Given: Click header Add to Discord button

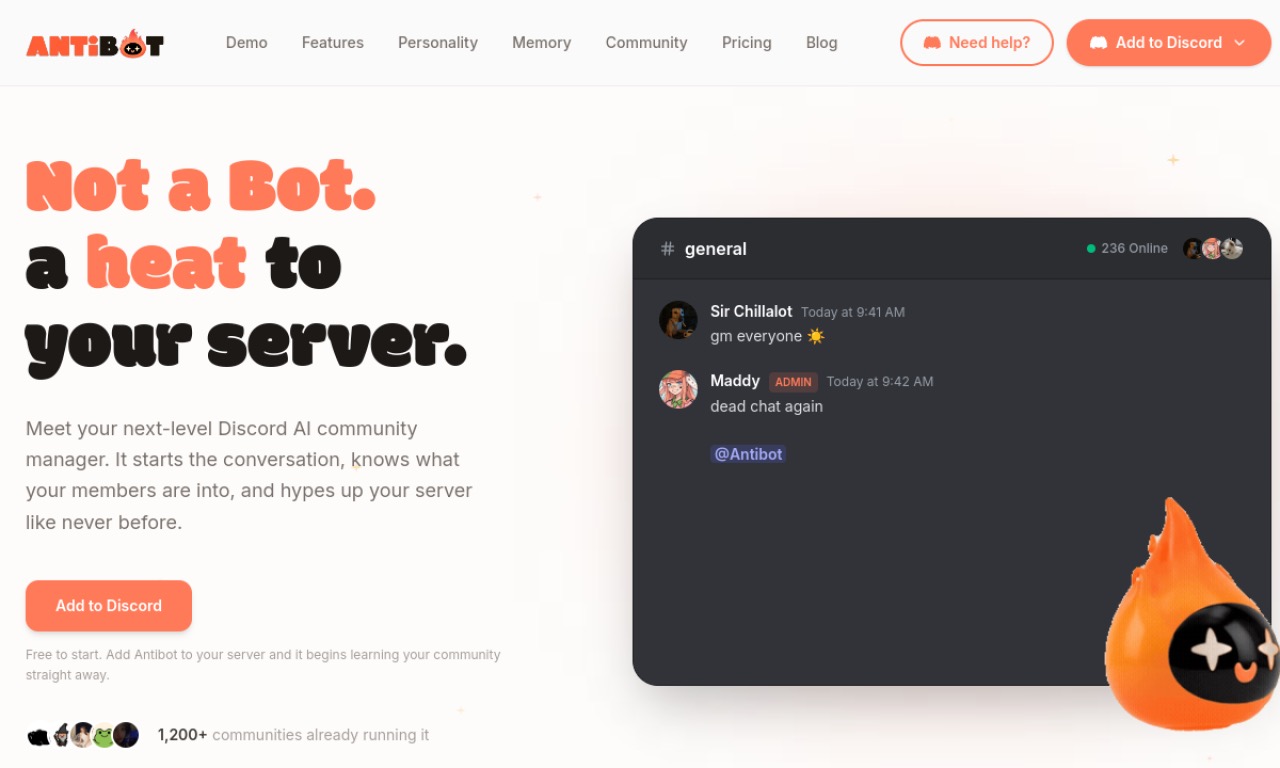Looking at the screenshot, I should pos(1168,43).
